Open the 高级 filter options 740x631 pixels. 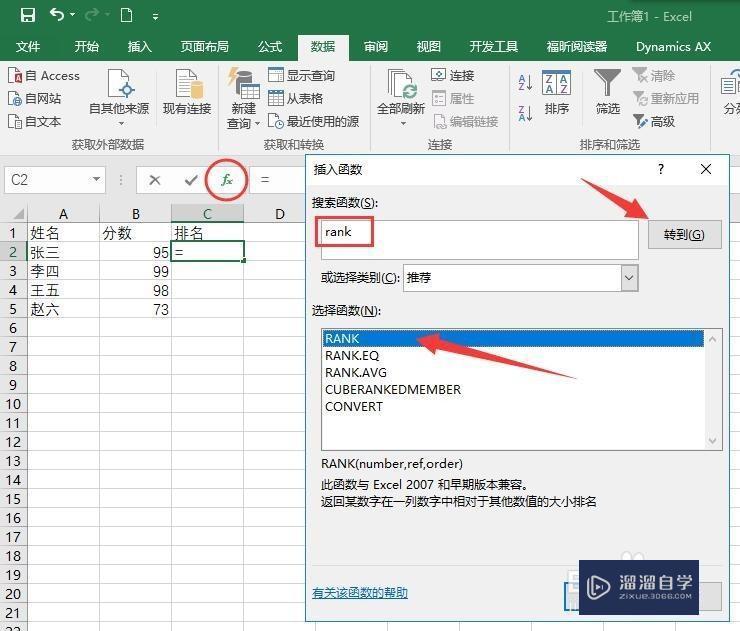coord(654,121)
